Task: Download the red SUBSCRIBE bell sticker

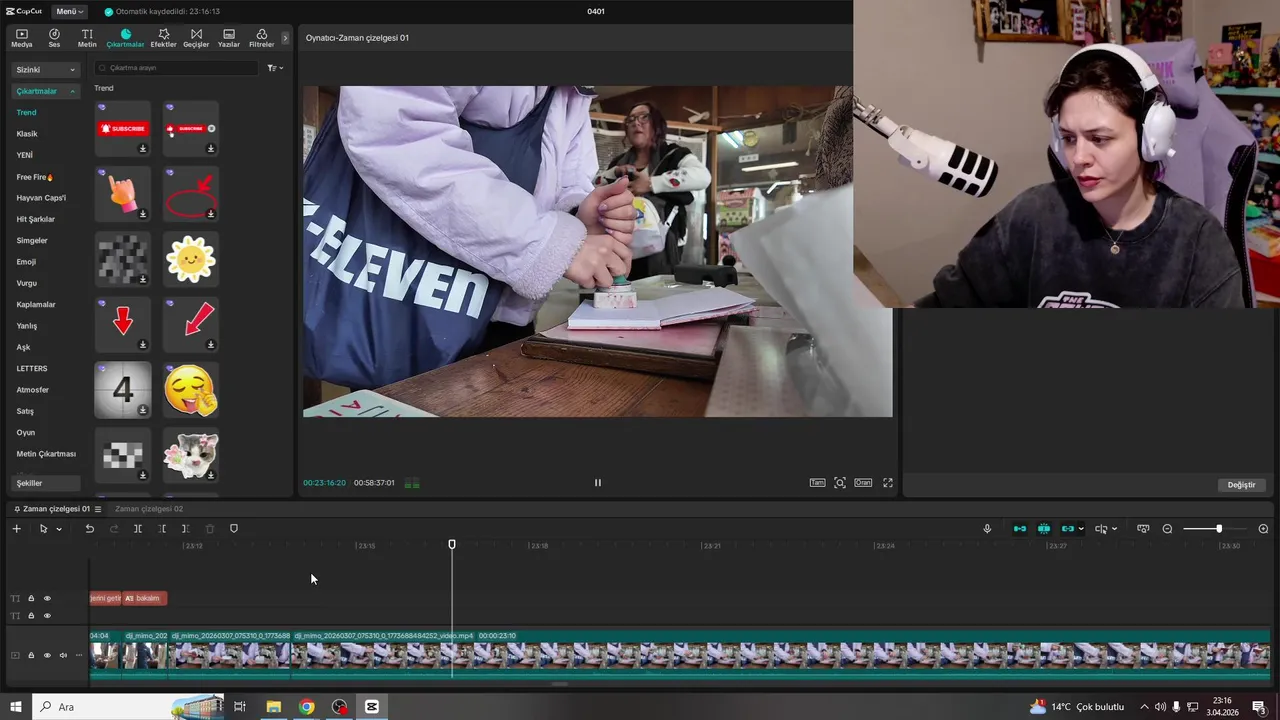Action: (x=143, y=149)
